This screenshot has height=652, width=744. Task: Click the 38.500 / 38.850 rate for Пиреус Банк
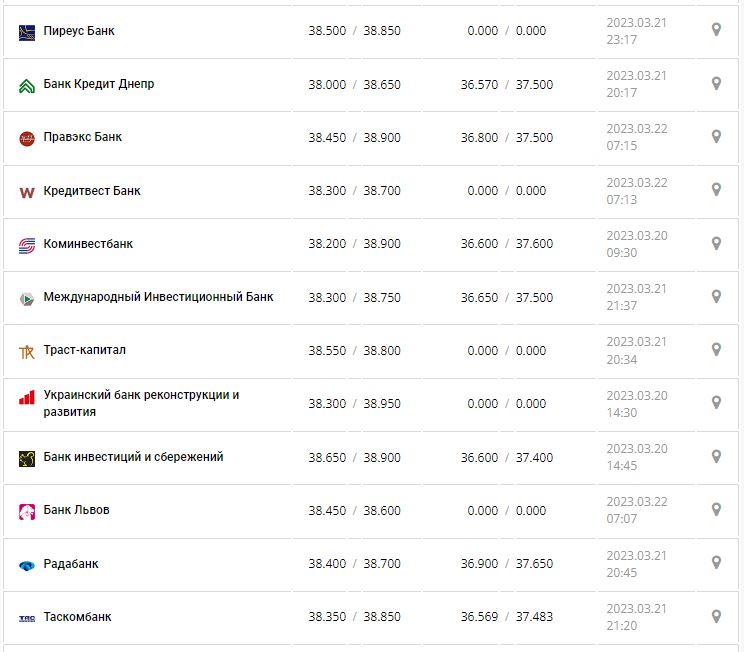point(354,31)
